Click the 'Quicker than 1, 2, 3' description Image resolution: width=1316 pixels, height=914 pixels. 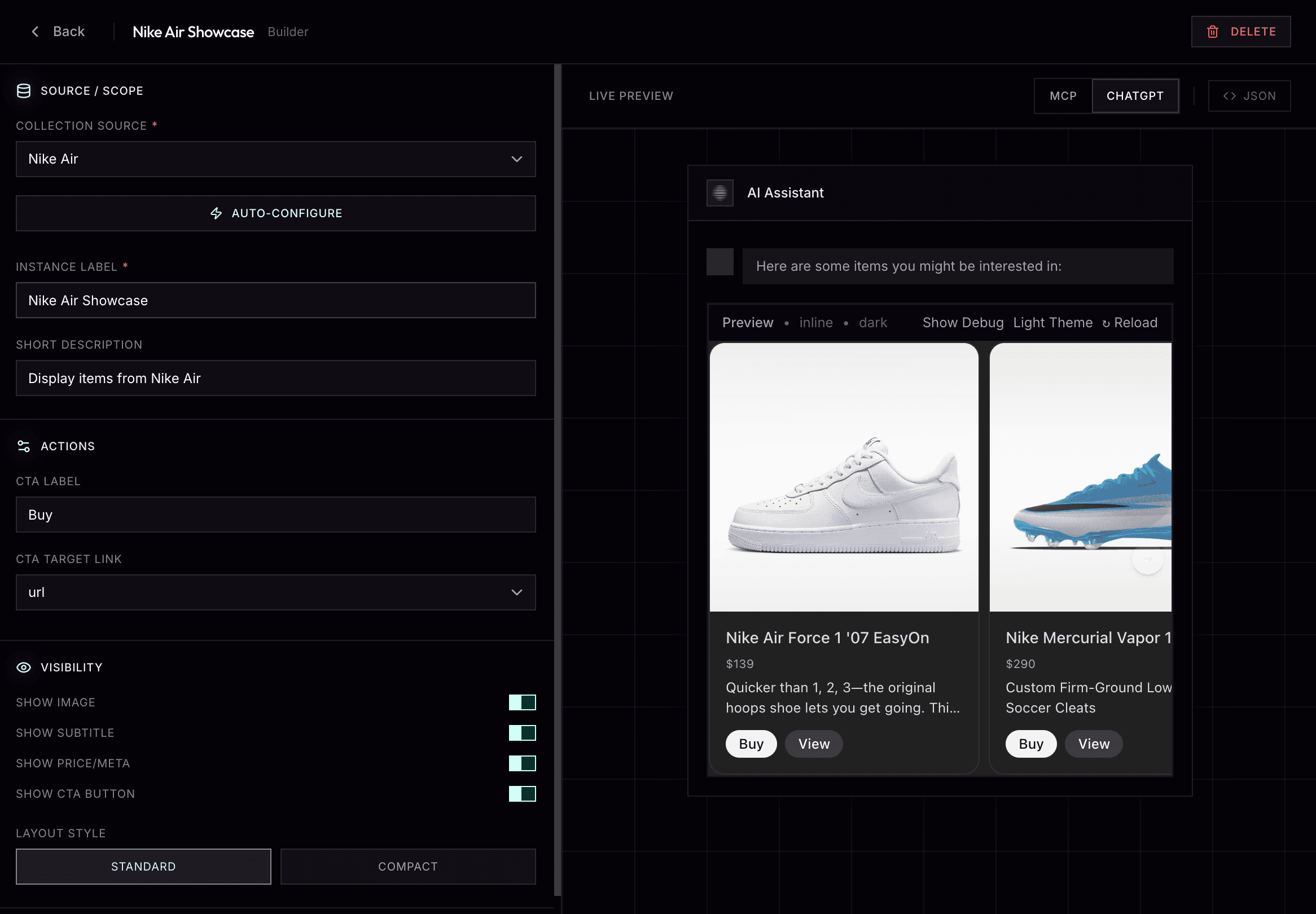(843, 697)
